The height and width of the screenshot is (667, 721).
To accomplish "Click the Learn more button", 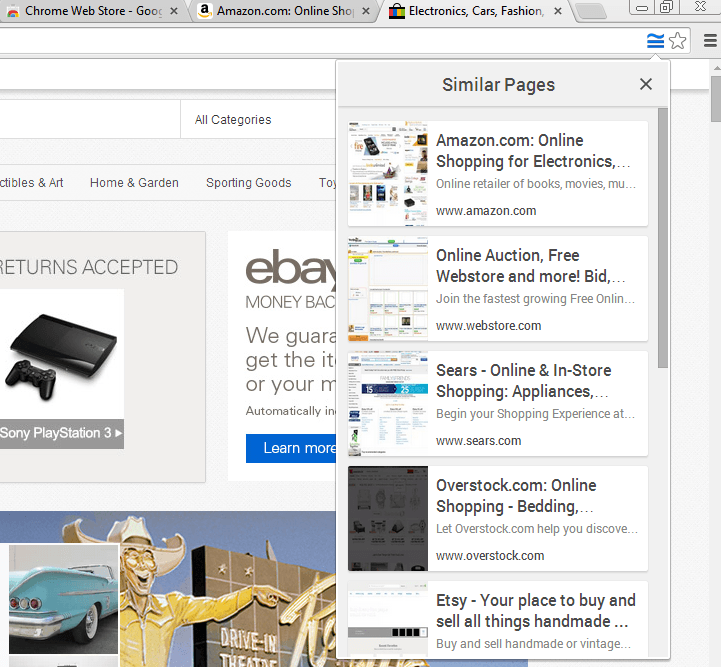I will [x=292, y=448].
